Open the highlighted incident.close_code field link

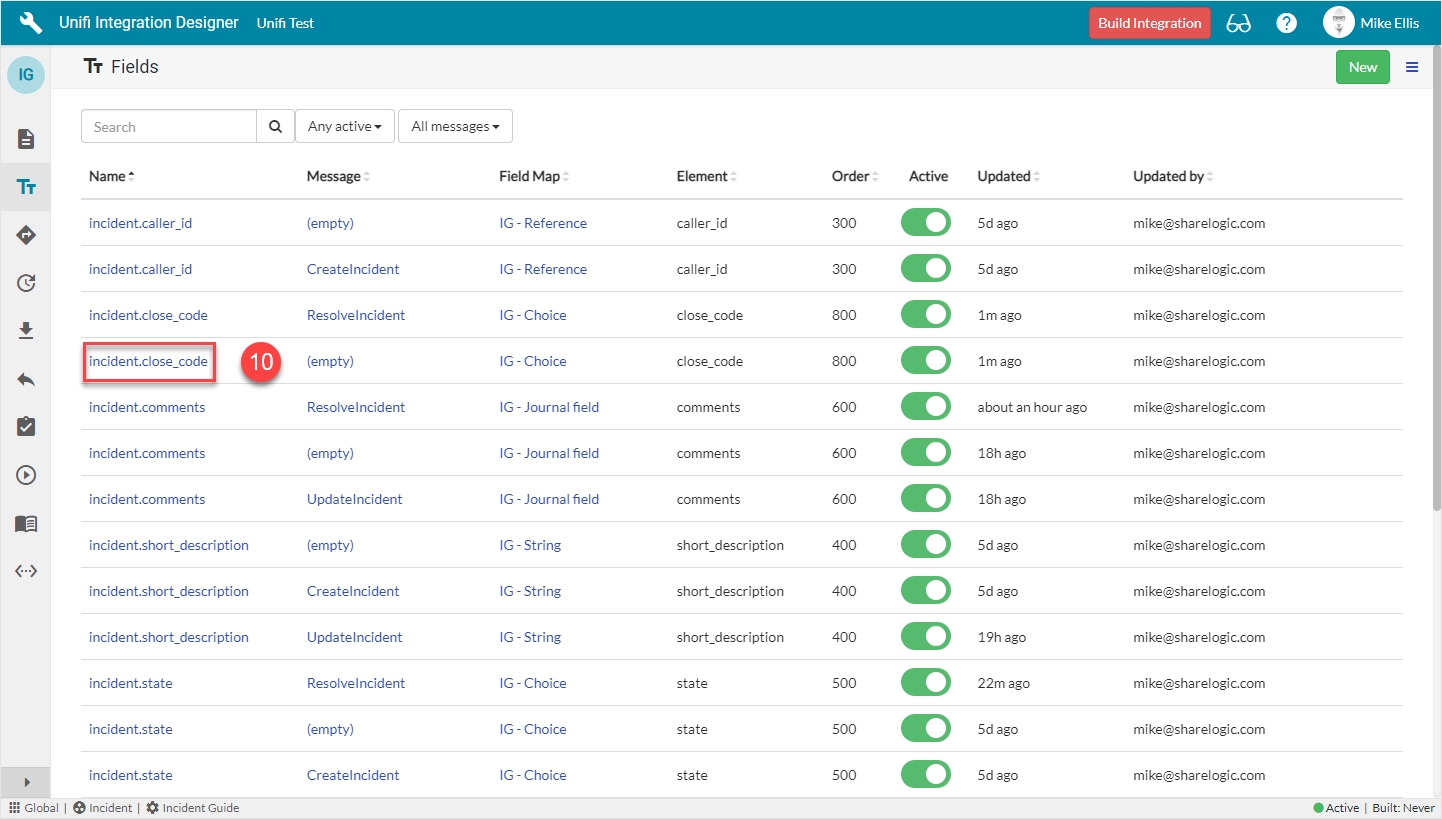[x=148, y=361]
